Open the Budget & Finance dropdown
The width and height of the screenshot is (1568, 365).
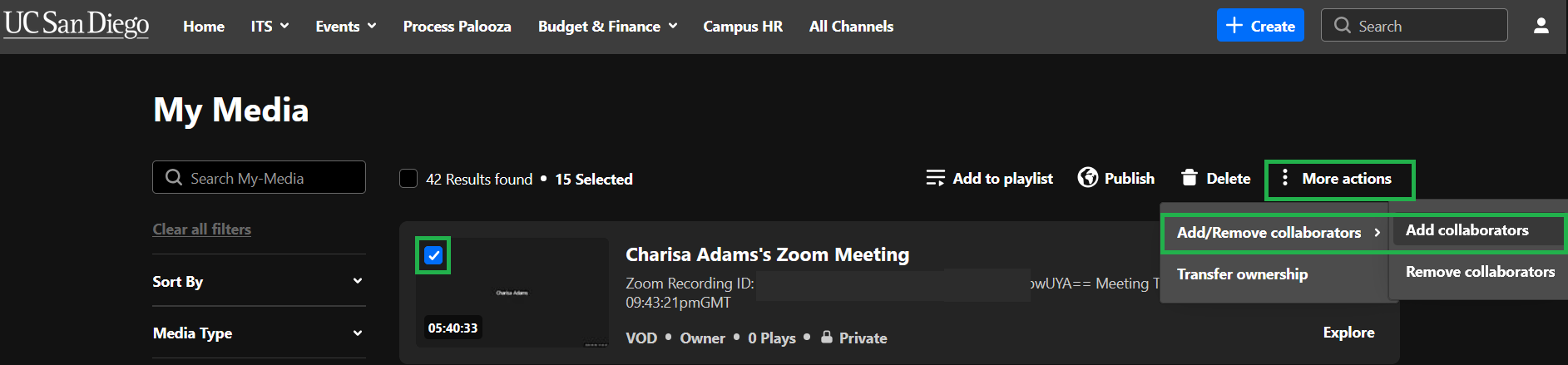point(607,27)
